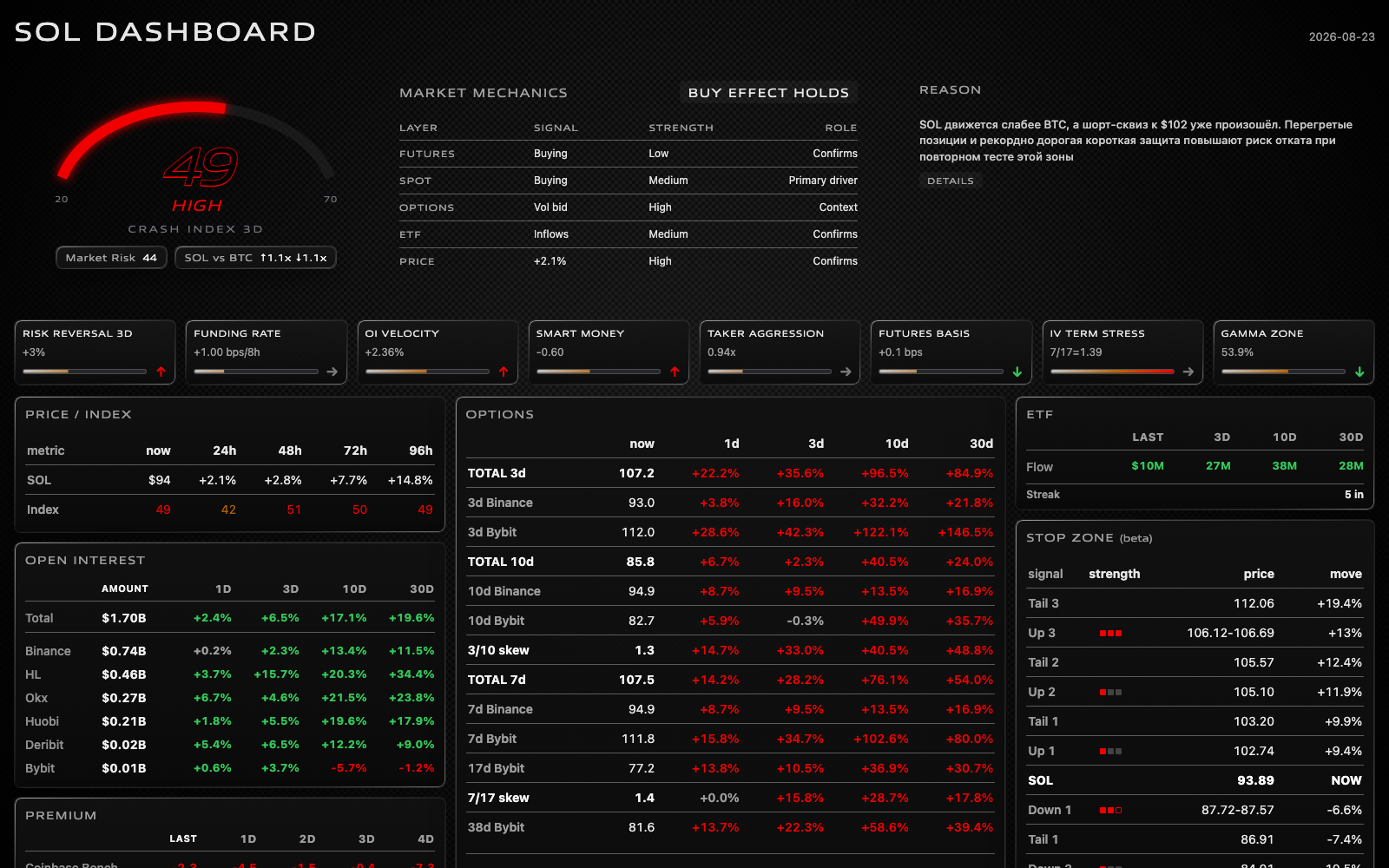
Task: Click the SOL price $94 cell
Action: (x=159, y=480)
